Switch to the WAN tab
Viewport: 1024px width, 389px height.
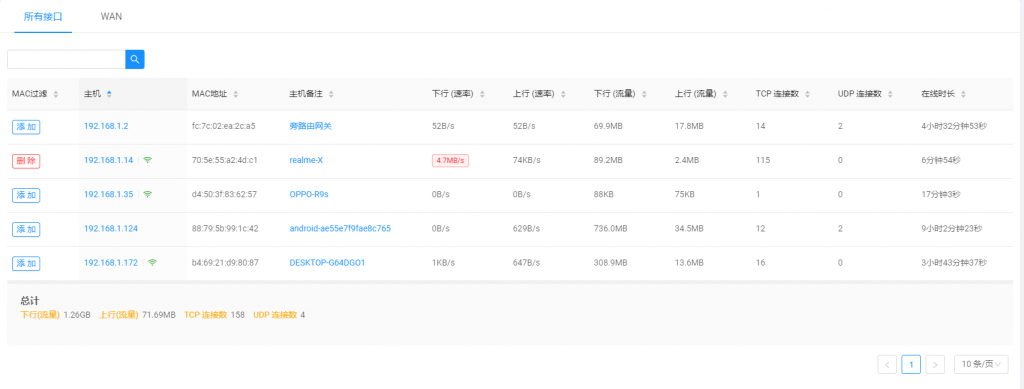coord(111,16)
